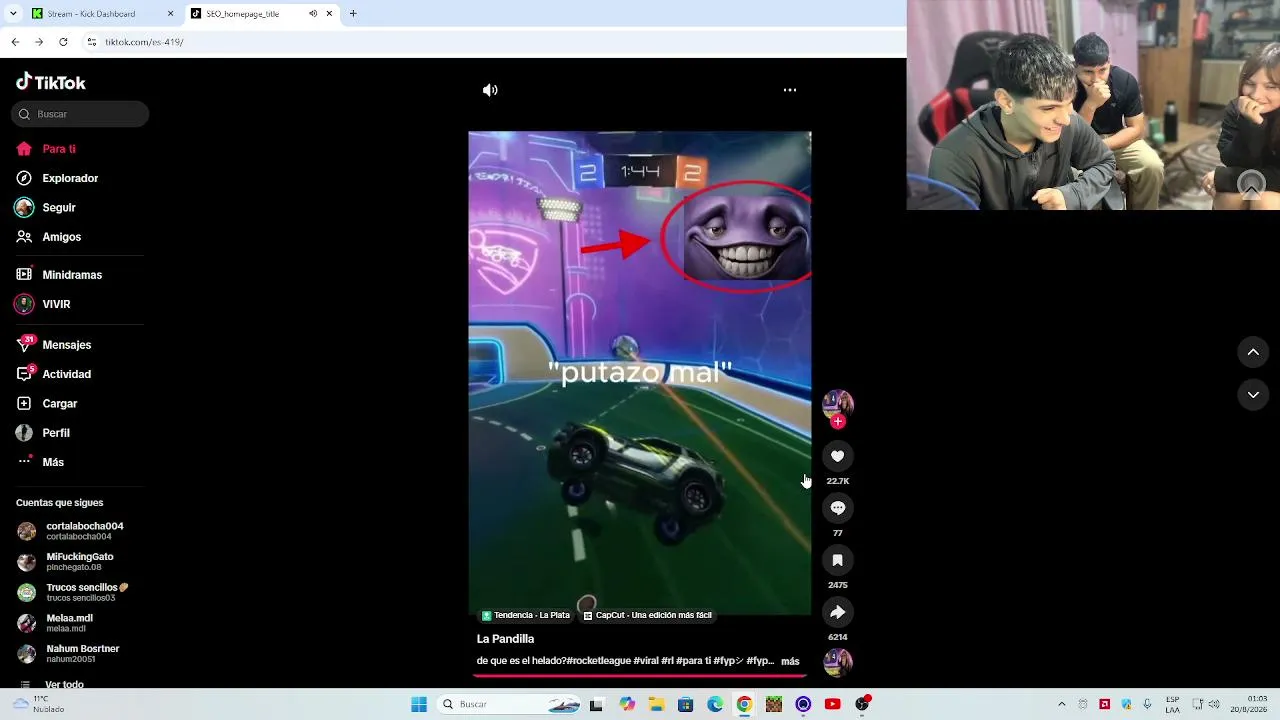View site information for tiktok.com
The height and width of the screenshot is (720, 1280).
click(92, 42)
